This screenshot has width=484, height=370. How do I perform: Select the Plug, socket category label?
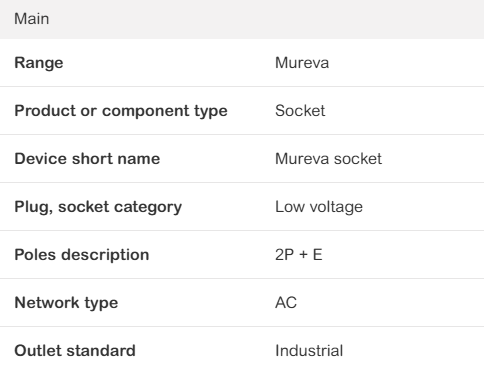click(x=98, y=207)
